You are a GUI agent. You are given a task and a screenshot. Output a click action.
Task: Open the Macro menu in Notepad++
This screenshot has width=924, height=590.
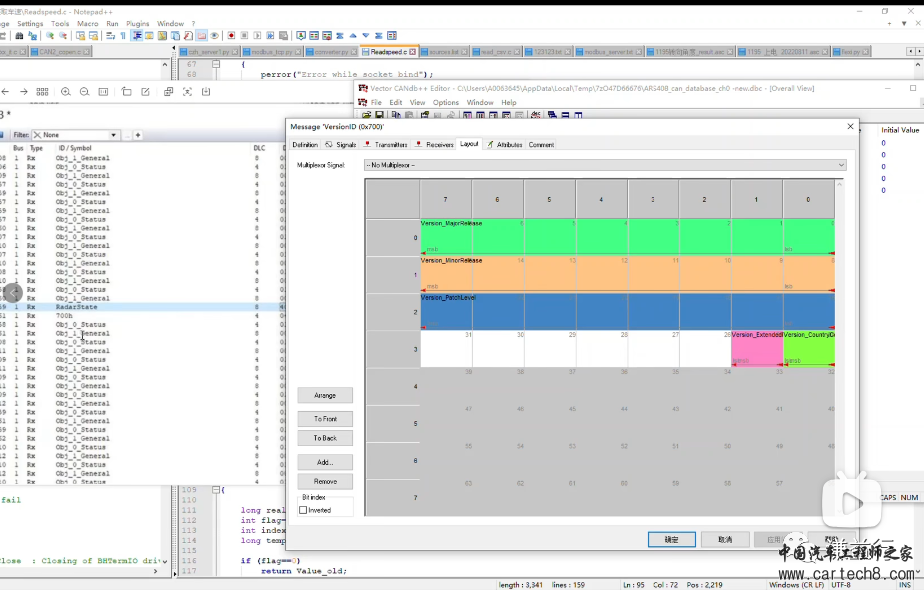click(88, 24)
